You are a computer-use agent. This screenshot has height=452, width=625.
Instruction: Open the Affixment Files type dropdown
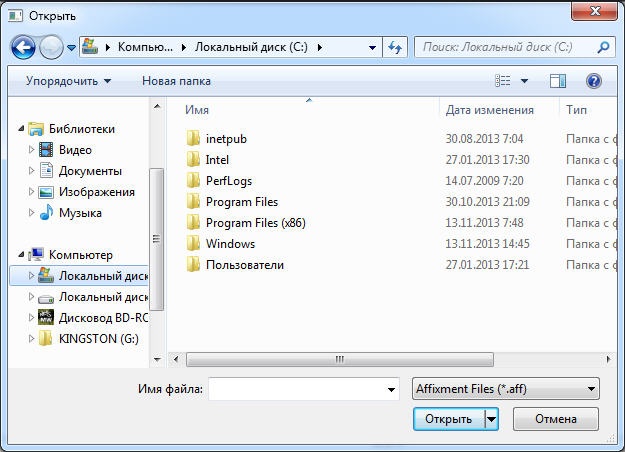[505, 389]
